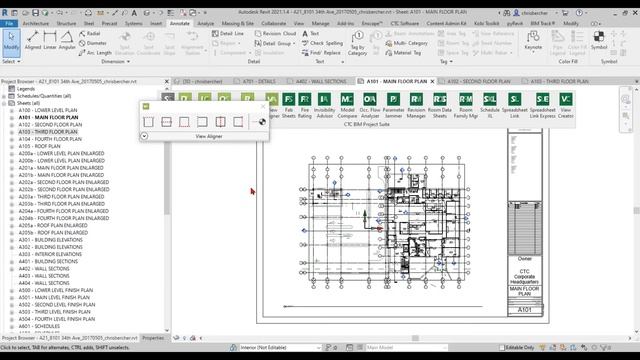Open the File menu tab
Viewport: 640px width, 360px height.
pyautogui.click(x=9, y=24)
